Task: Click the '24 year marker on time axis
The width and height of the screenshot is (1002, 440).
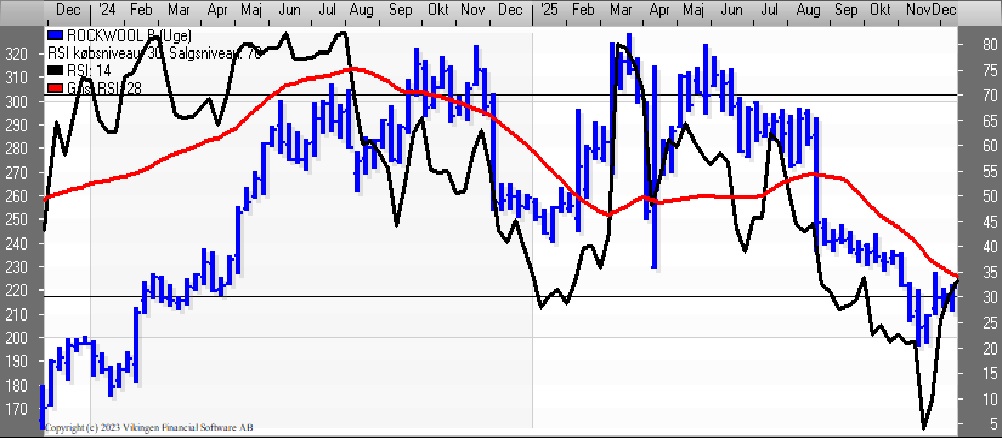Action: click(x=104, y=9)
